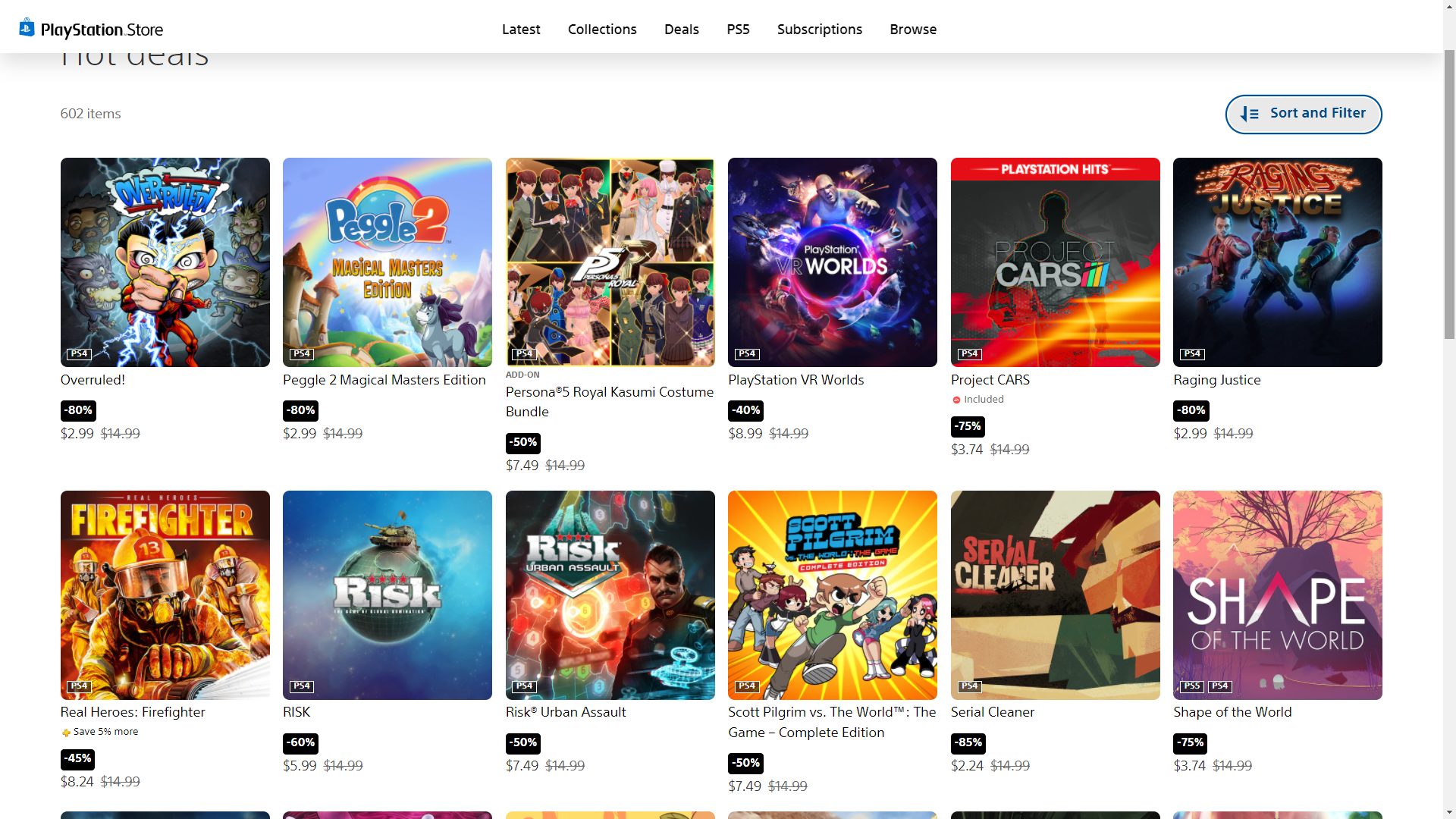Open the Persona 5 Royal Kasumi Costume cover
Viewport: 1456px width, 819px height.
[x=610, y=262]
